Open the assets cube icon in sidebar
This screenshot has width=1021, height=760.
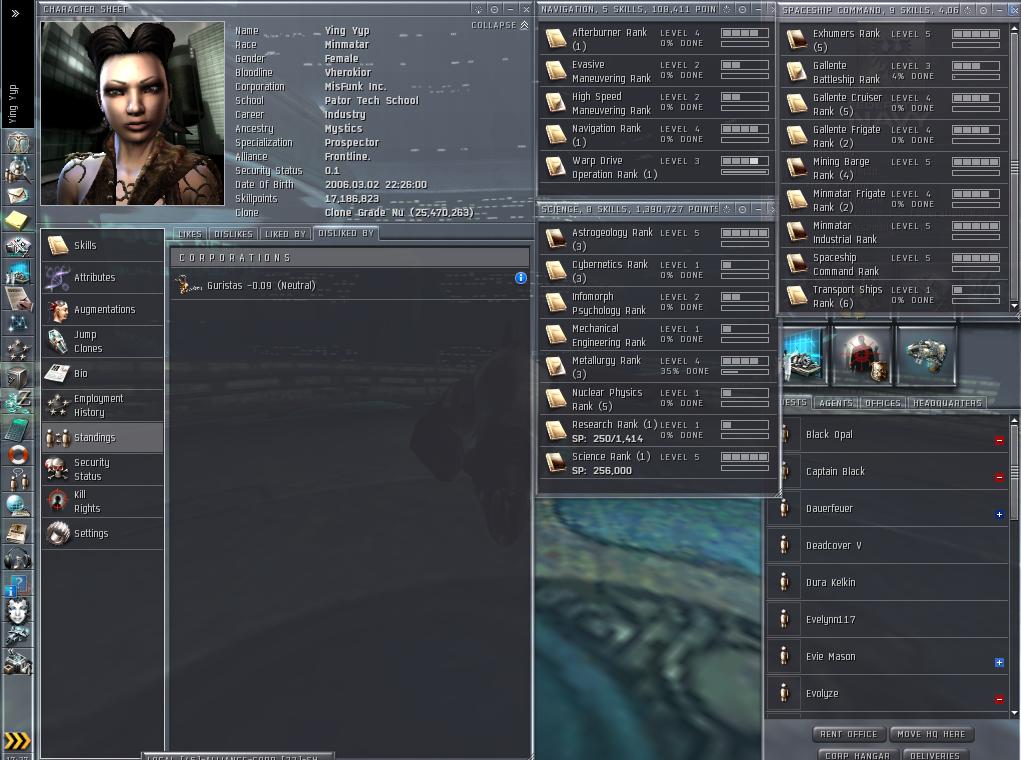18,376
